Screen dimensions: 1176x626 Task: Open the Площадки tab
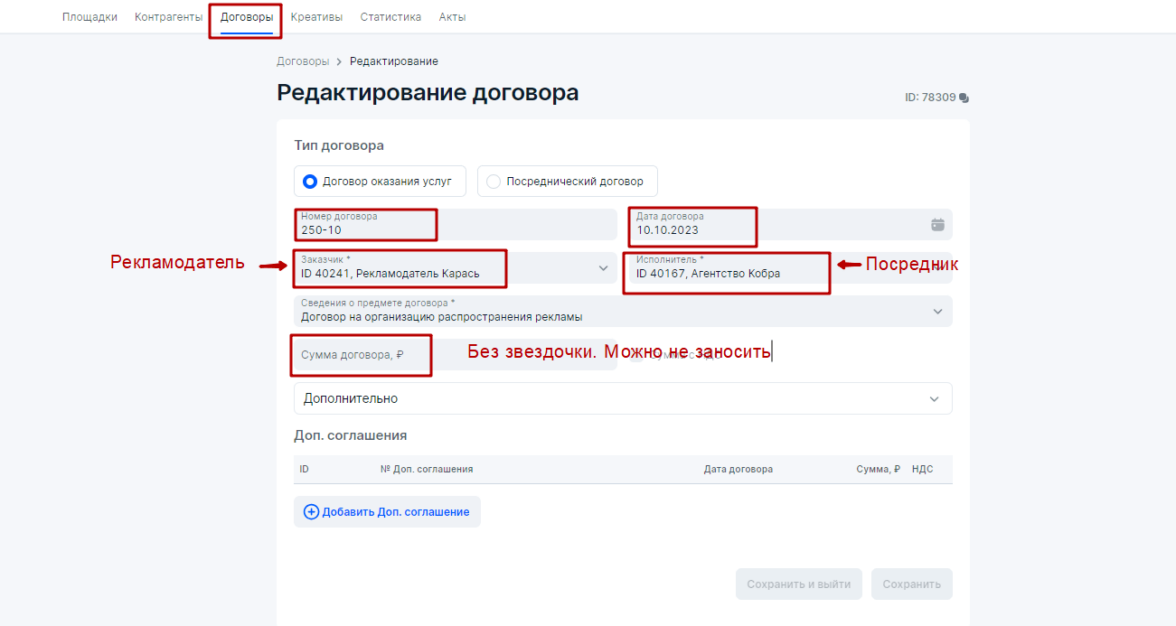coord(89,16)
